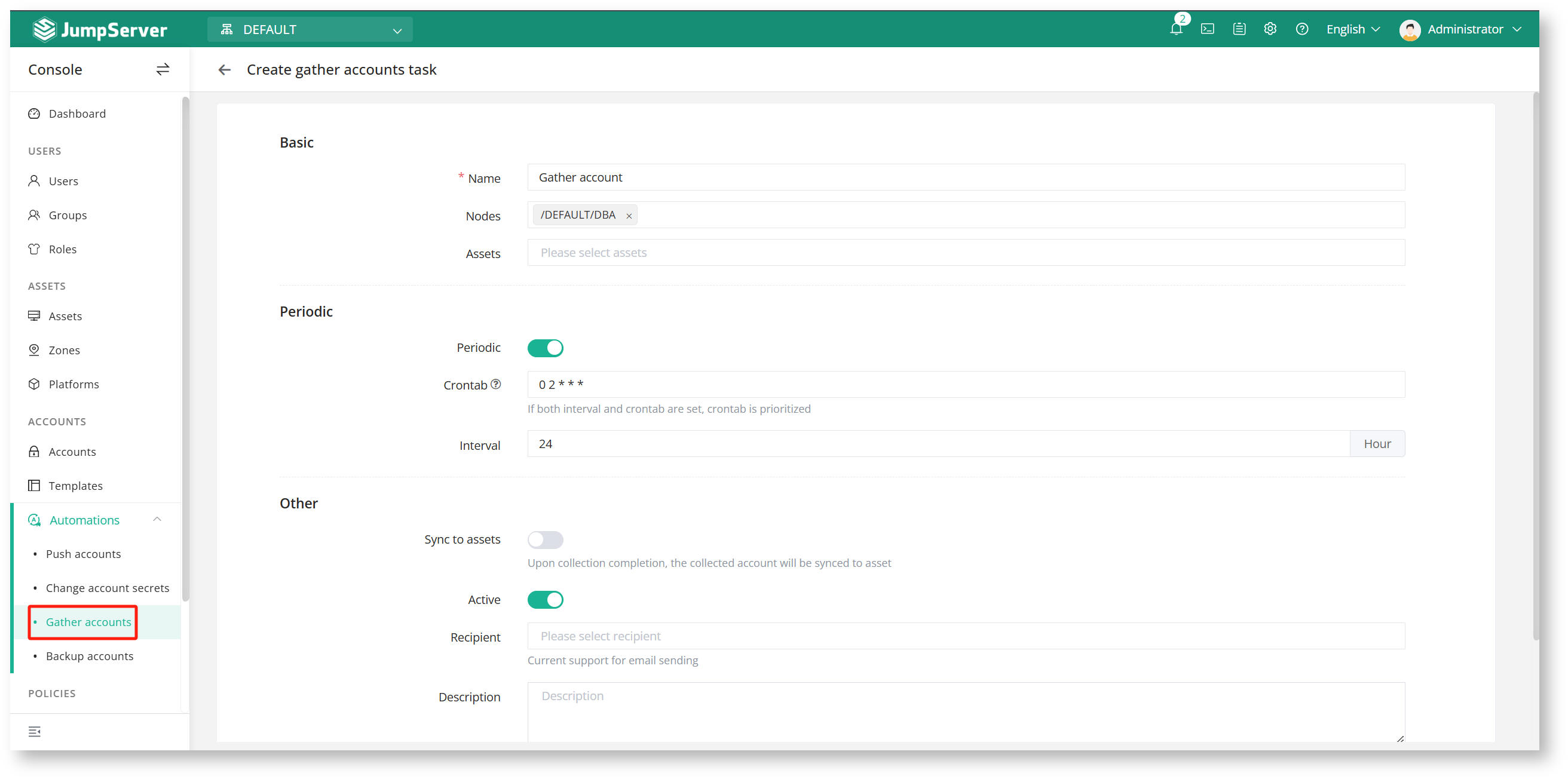This screenshot has height=779, width=1568.
Task: Remove the /DEFAULT/DBA node tag
Action: [629, 216]
